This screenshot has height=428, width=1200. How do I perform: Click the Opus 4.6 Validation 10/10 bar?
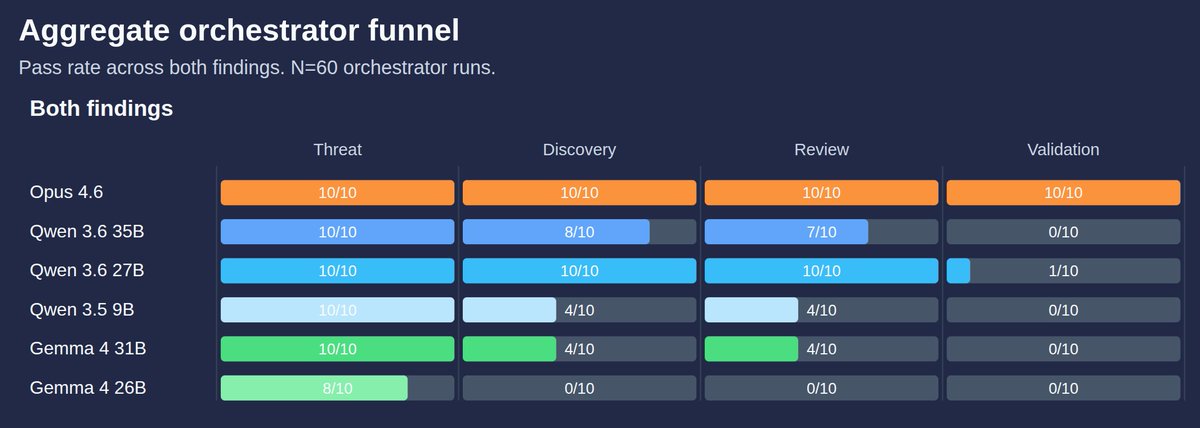click(1063, 193)
